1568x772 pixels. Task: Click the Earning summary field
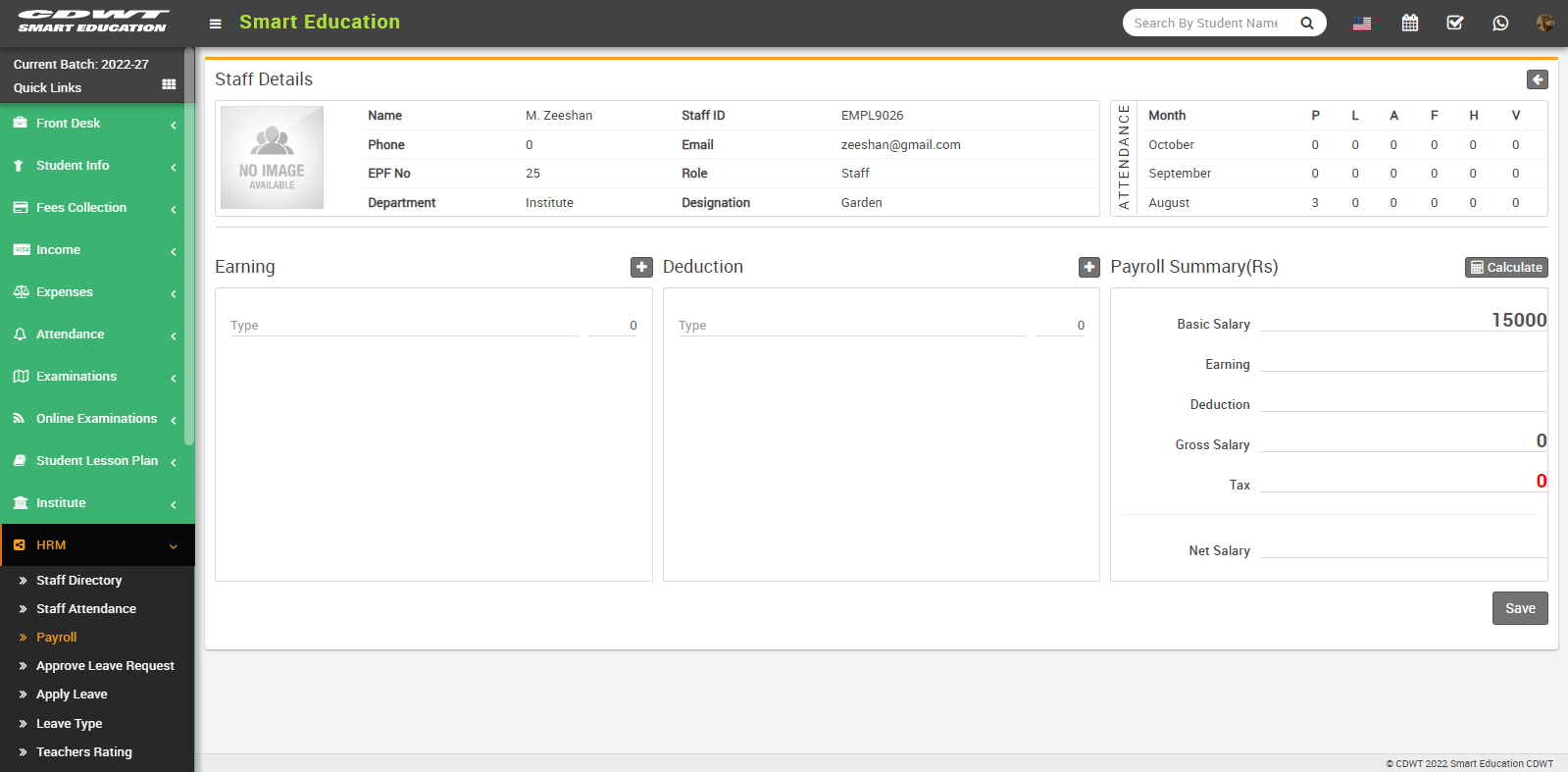pos(1403,361)
